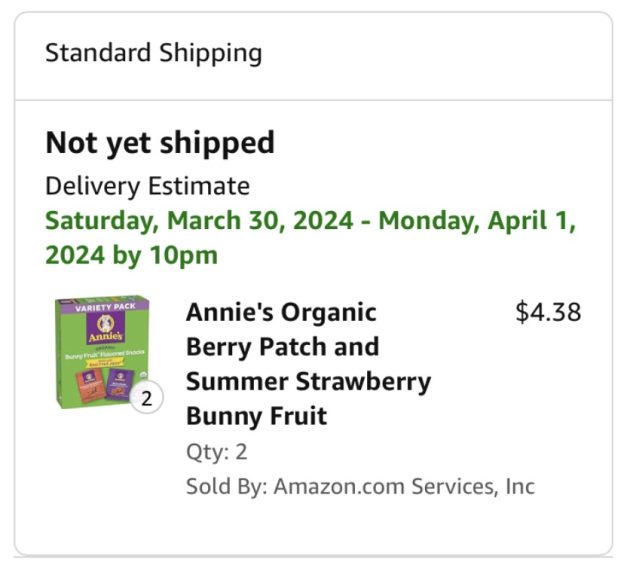Image resolution: width=630 pixels, height=568 pixels.
Task: Click 'Summer Strawberry' in the product title
Action: [308, 382]
